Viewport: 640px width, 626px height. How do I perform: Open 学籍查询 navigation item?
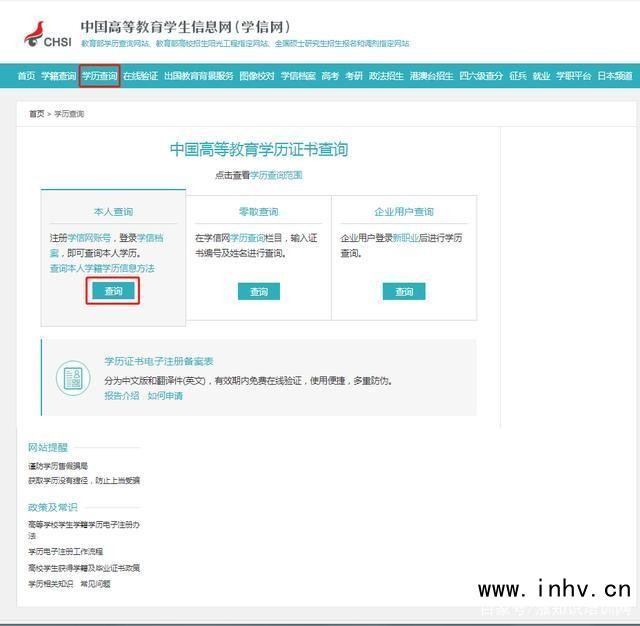[x=58, y=76]
